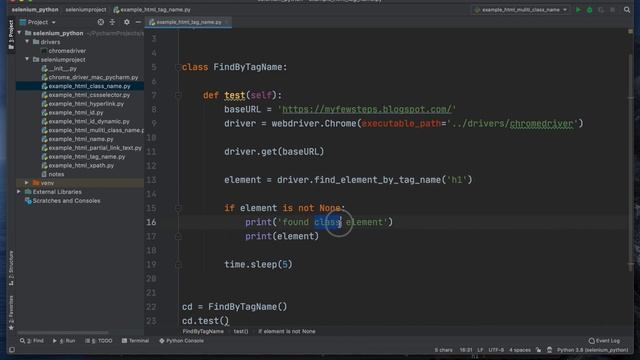This screenshot has width=640, height=360.
Task: Fold the test method at line 7
Action: point(178,96)
